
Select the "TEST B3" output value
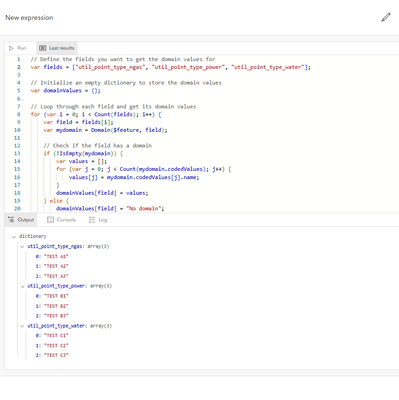click(56, 316)
